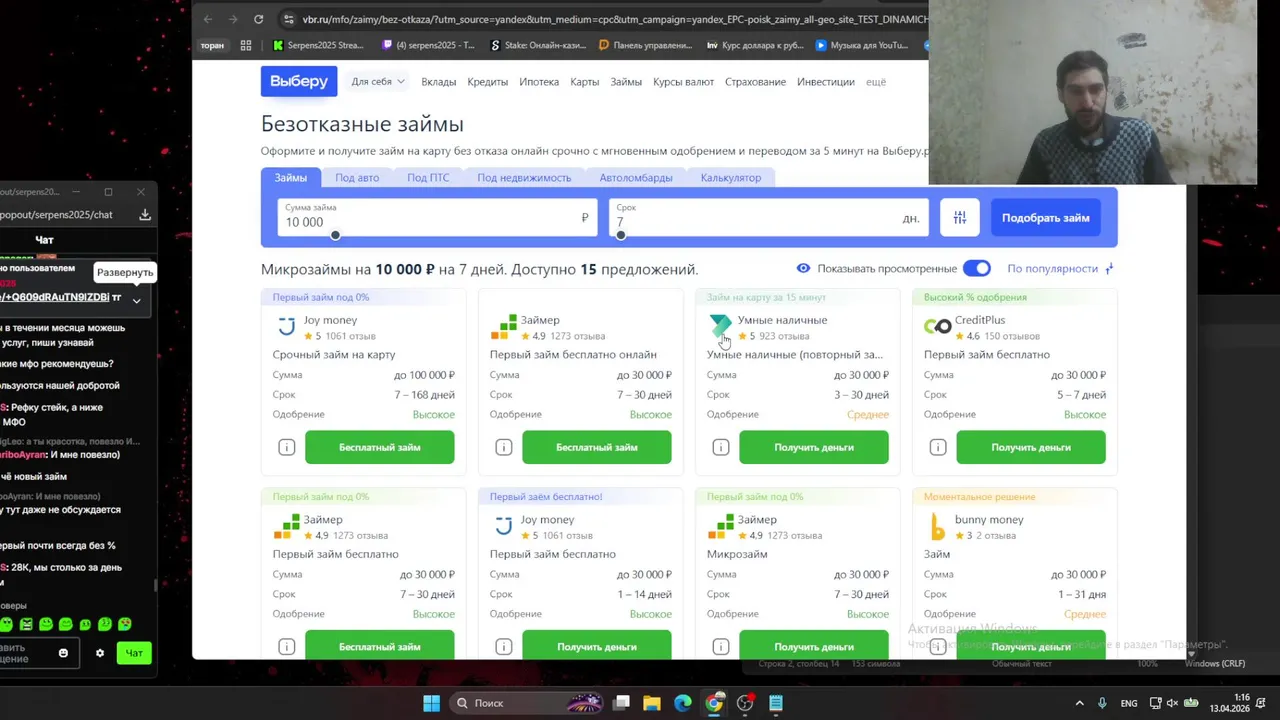Open the Serpens2025 Stream Kick bookmark

coord(318,45)
